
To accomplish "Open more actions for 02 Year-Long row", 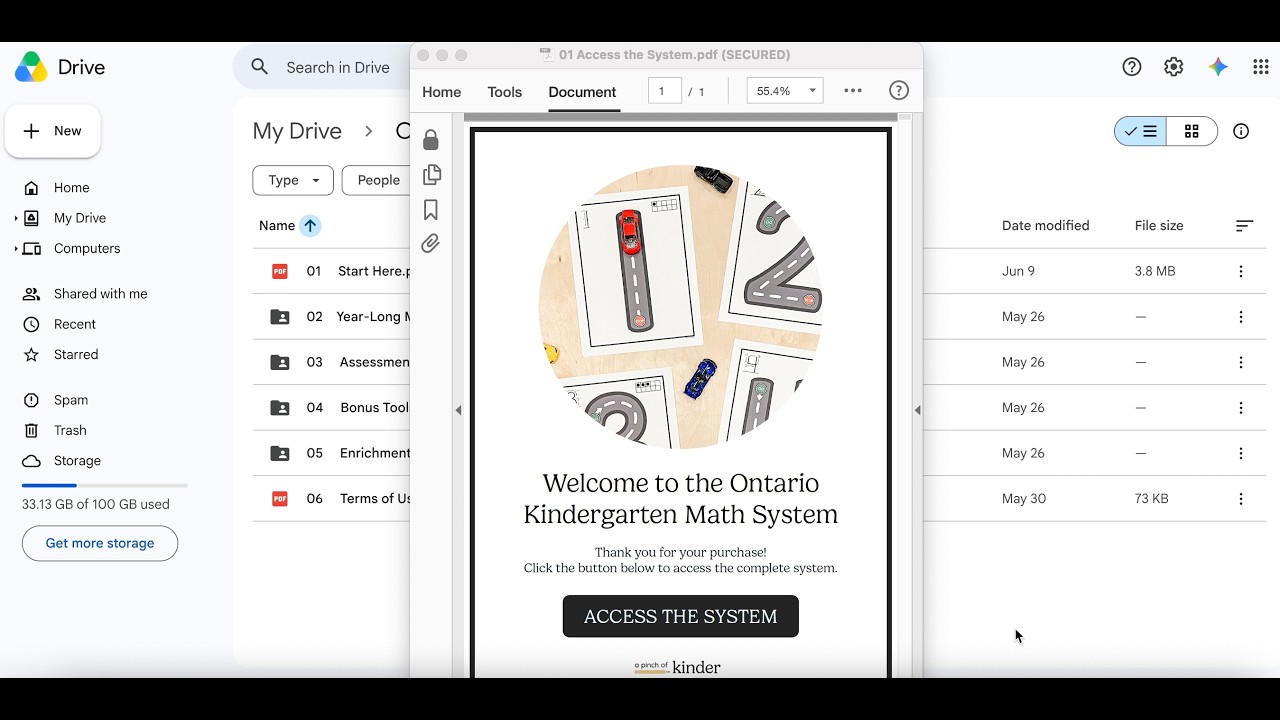I will tap(1241, 317).
